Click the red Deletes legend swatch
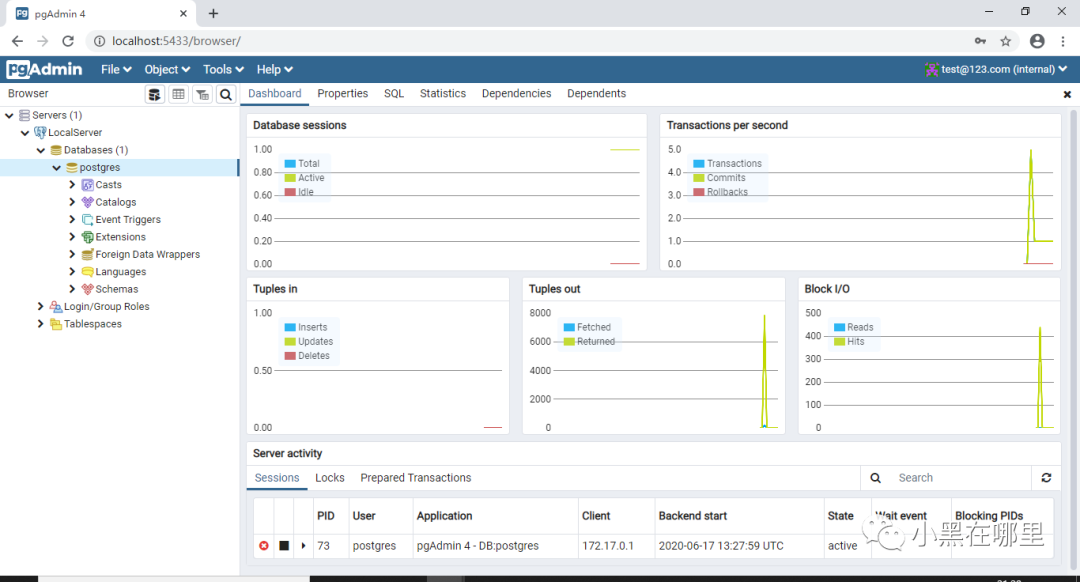Screen dimensions: 1080x582 (x=290, y=356)
